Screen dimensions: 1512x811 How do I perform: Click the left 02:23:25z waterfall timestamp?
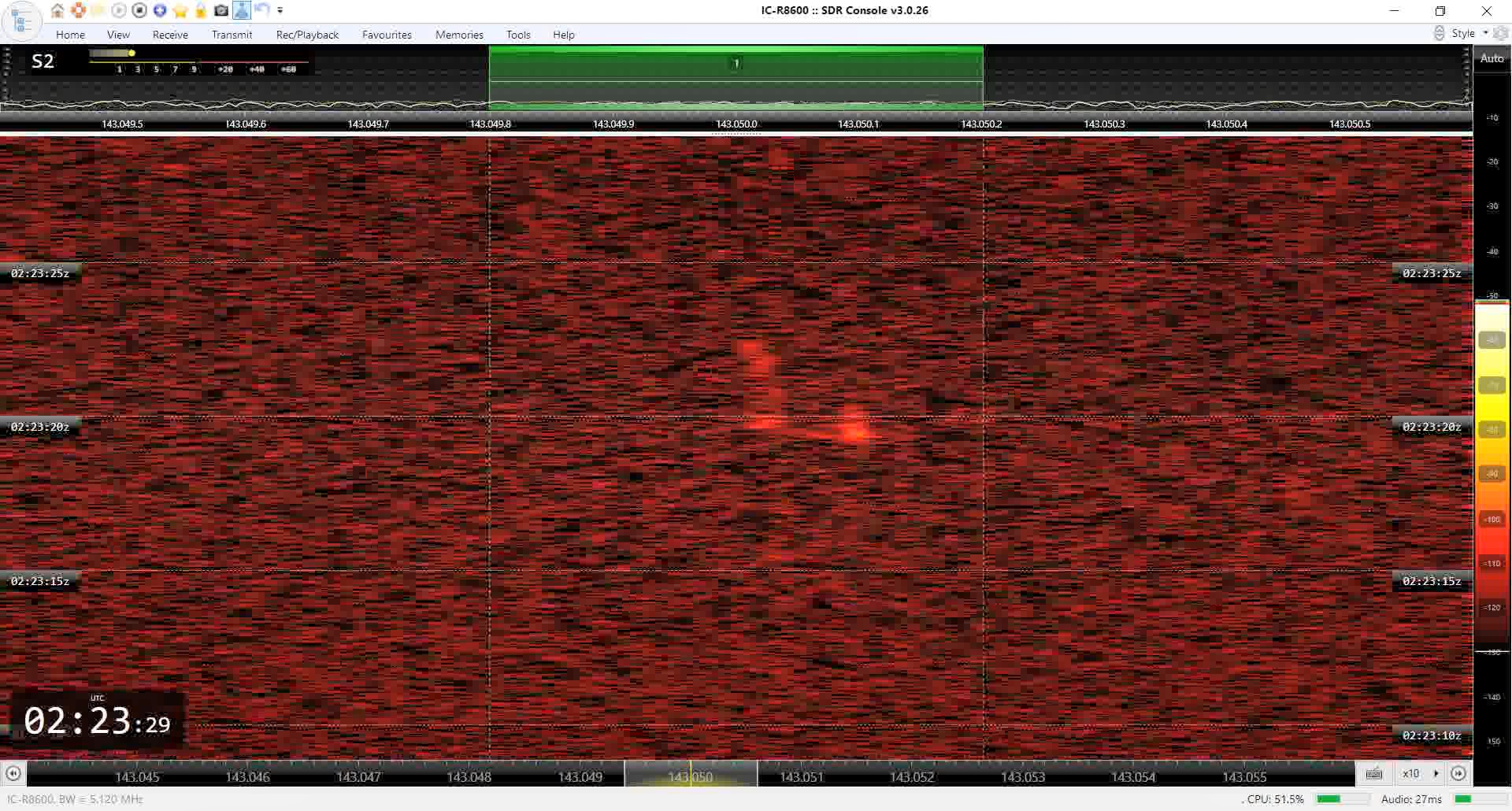pyautogui.click(x=40, y=273)
